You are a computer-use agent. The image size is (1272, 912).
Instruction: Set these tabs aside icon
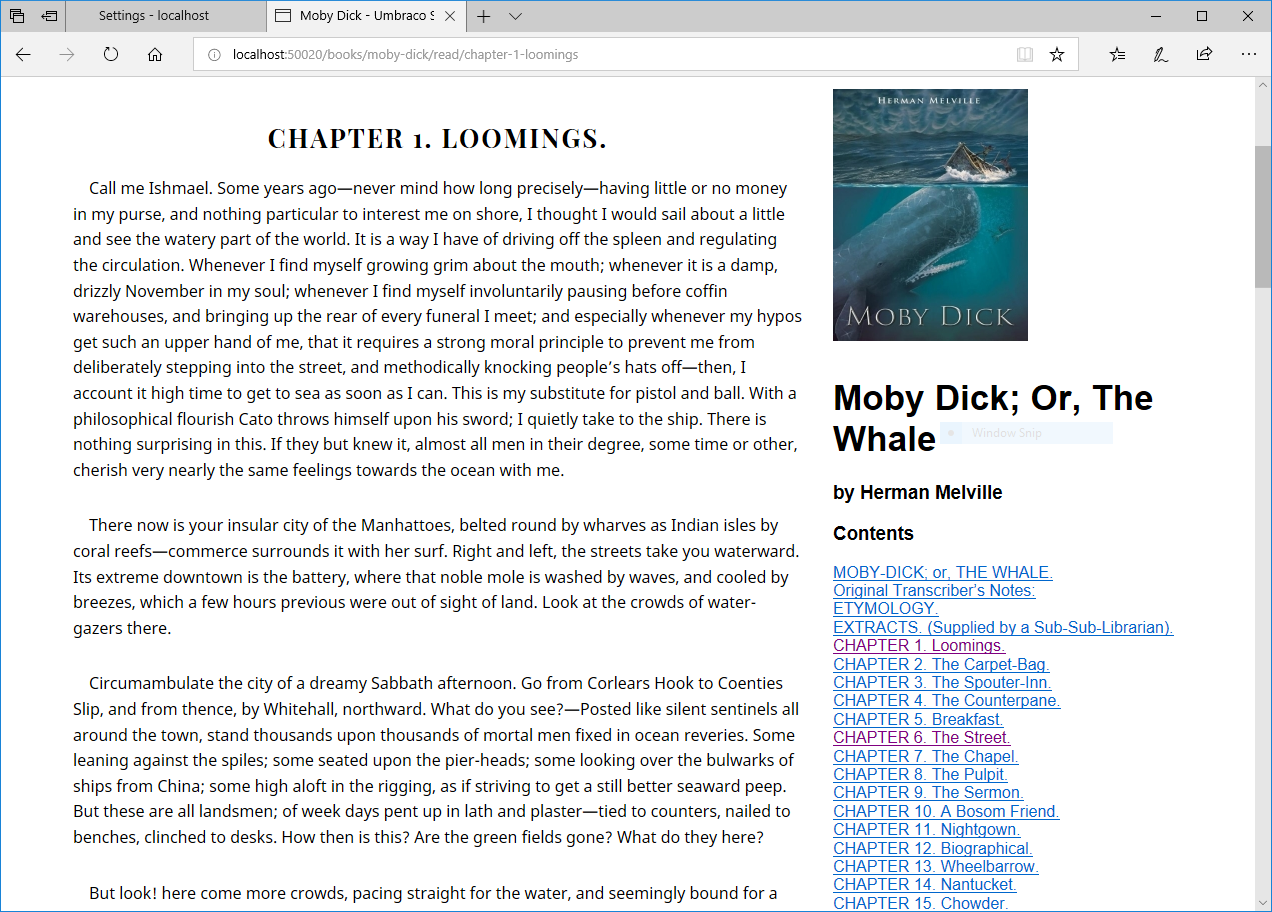click(49, 16)
